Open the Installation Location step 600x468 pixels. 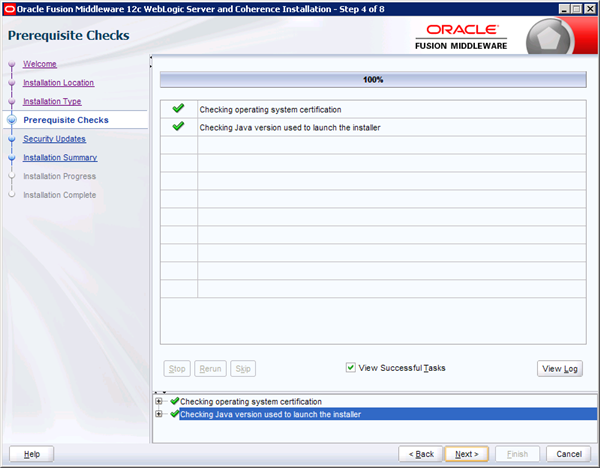point(59,83)
